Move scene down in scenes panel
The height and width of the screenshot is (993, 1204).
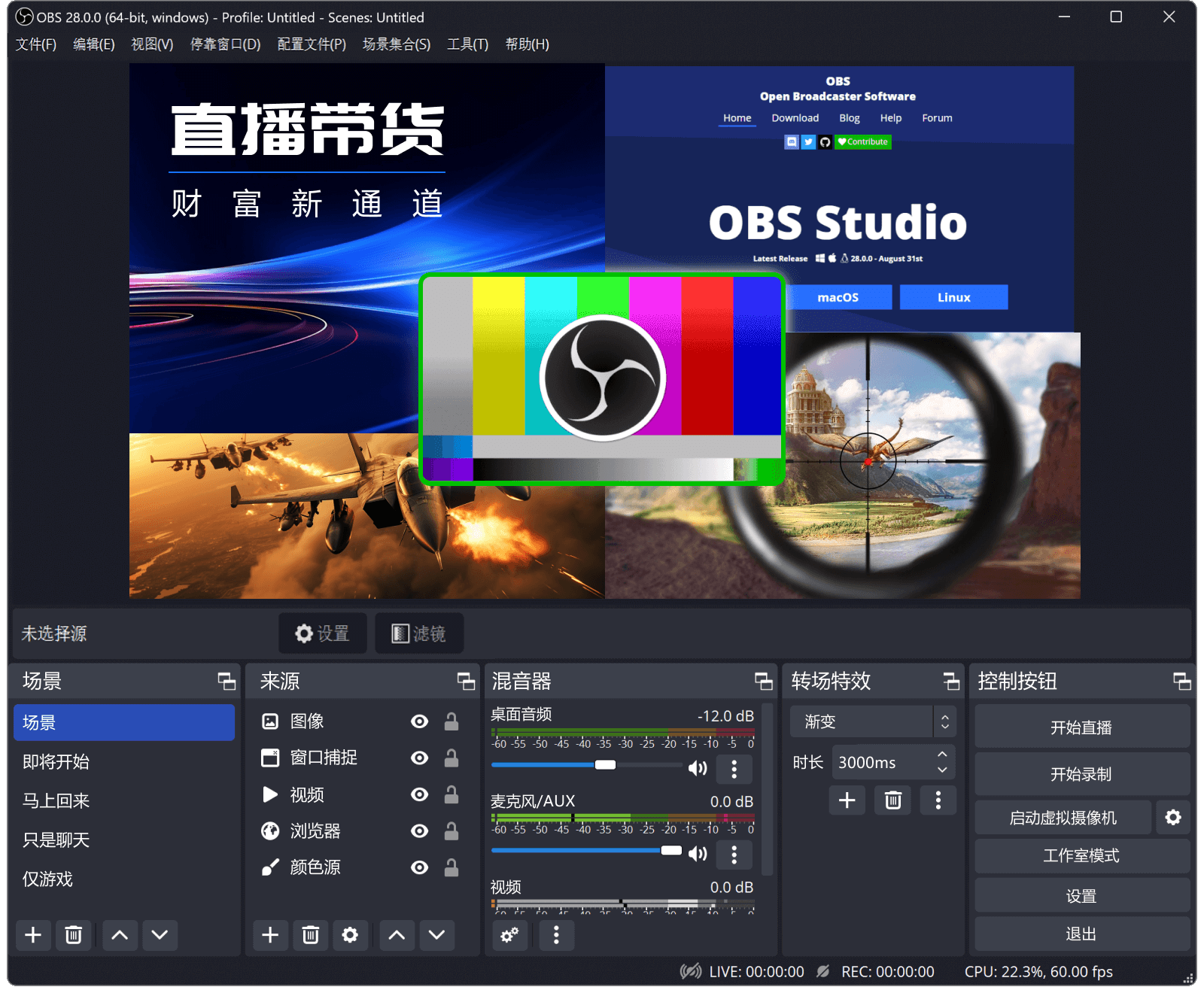[x=160, y=935]
